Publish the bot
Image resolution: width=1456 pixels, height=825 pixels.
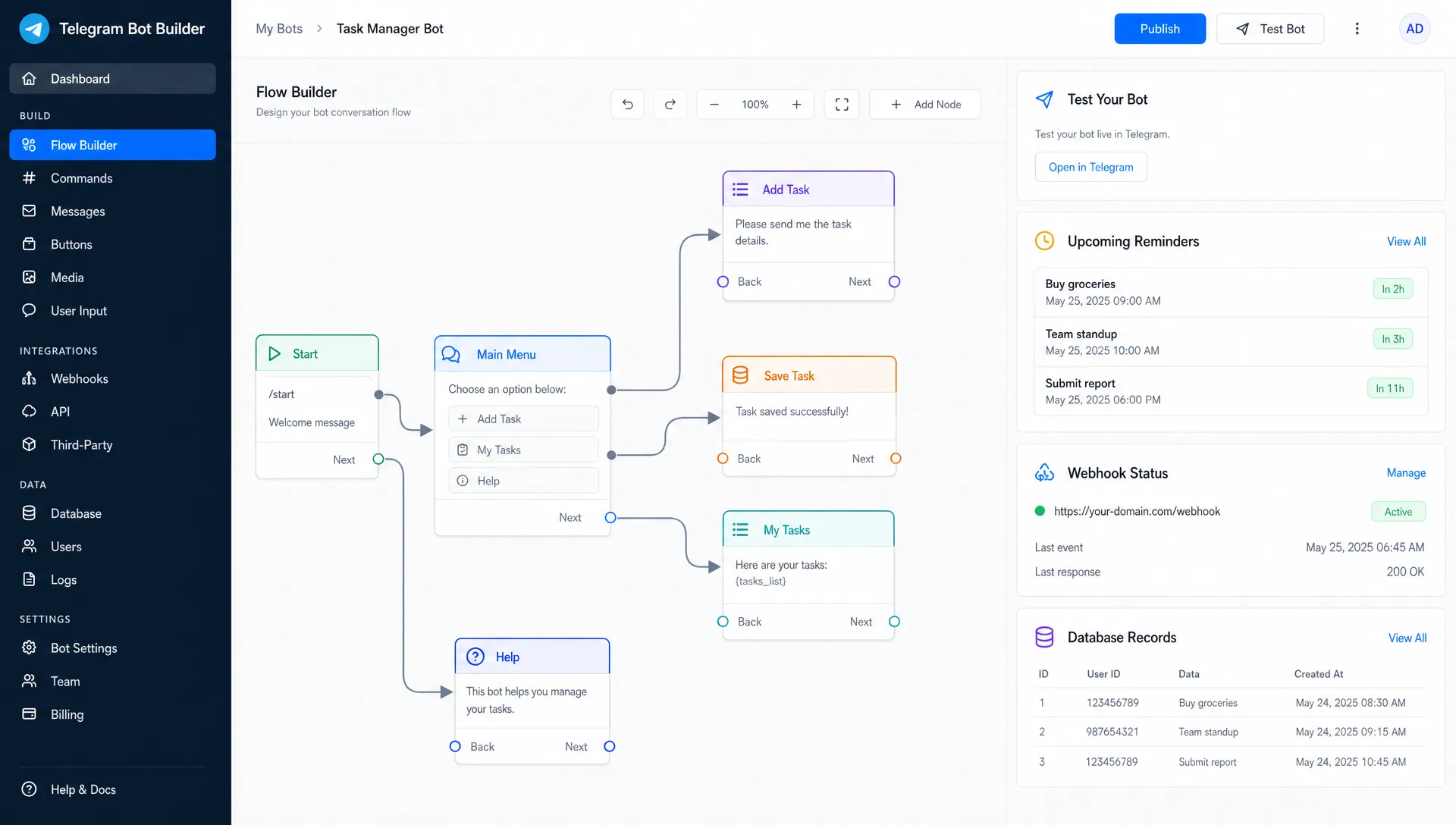1159,29
